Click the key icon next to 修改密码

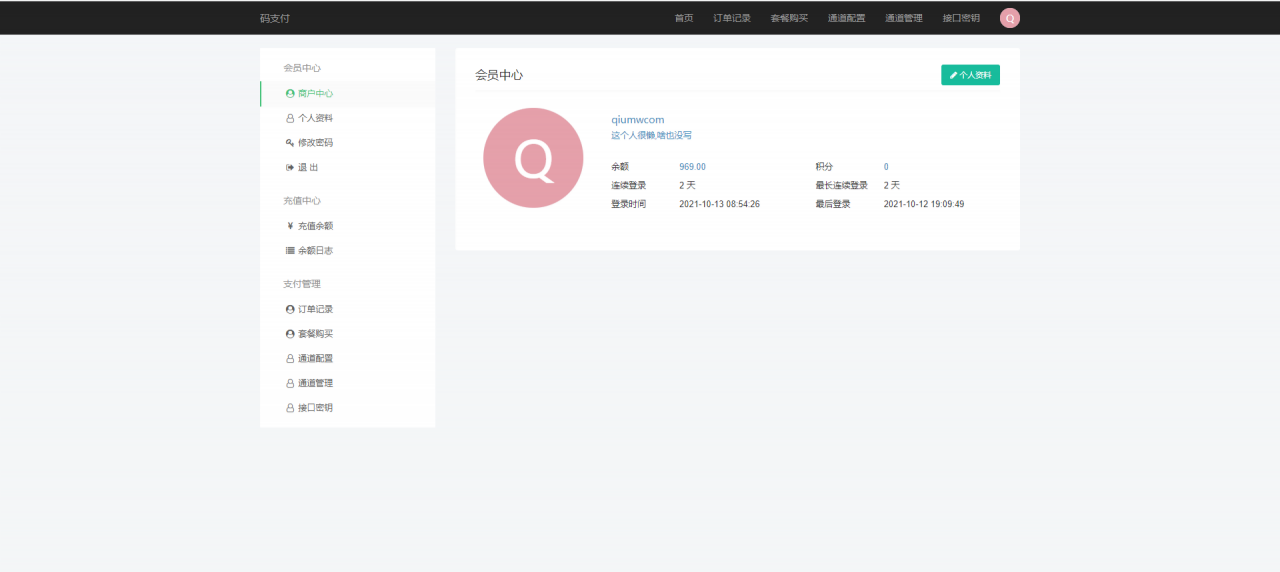290,143
